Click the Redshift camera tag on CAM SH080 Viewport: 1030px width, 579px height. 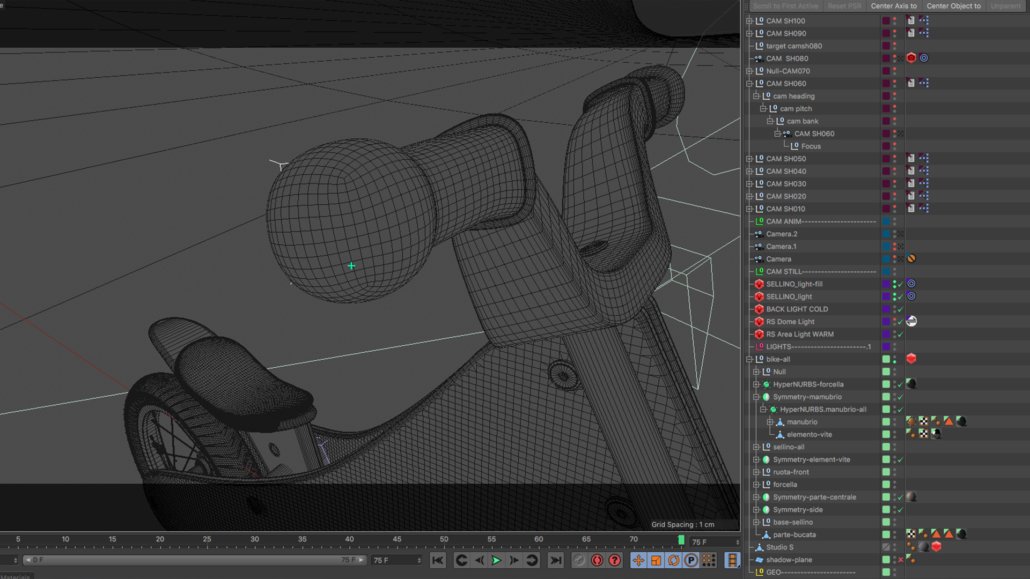(x=911, y=58)
